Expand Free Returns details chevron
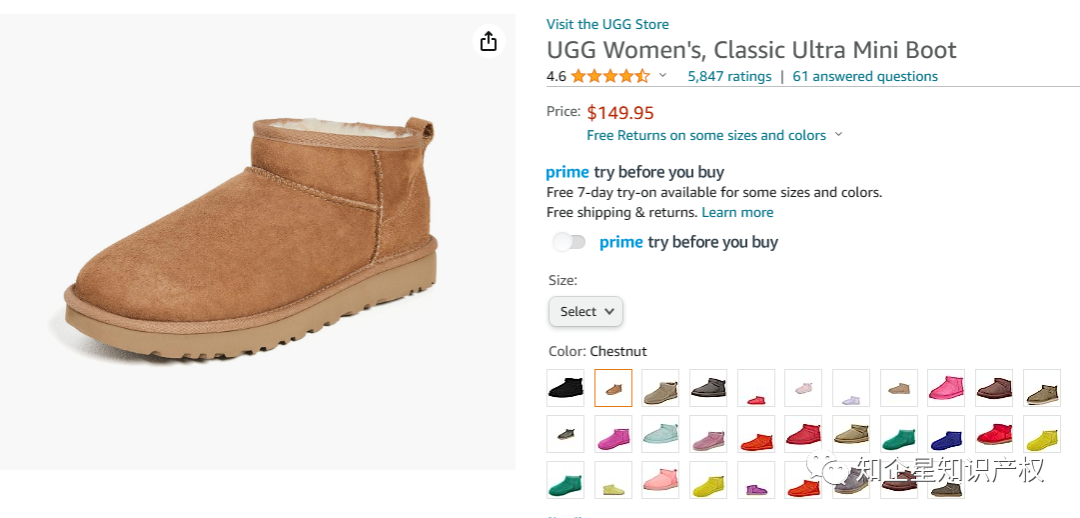The image size is (1080, 518). 838,135
